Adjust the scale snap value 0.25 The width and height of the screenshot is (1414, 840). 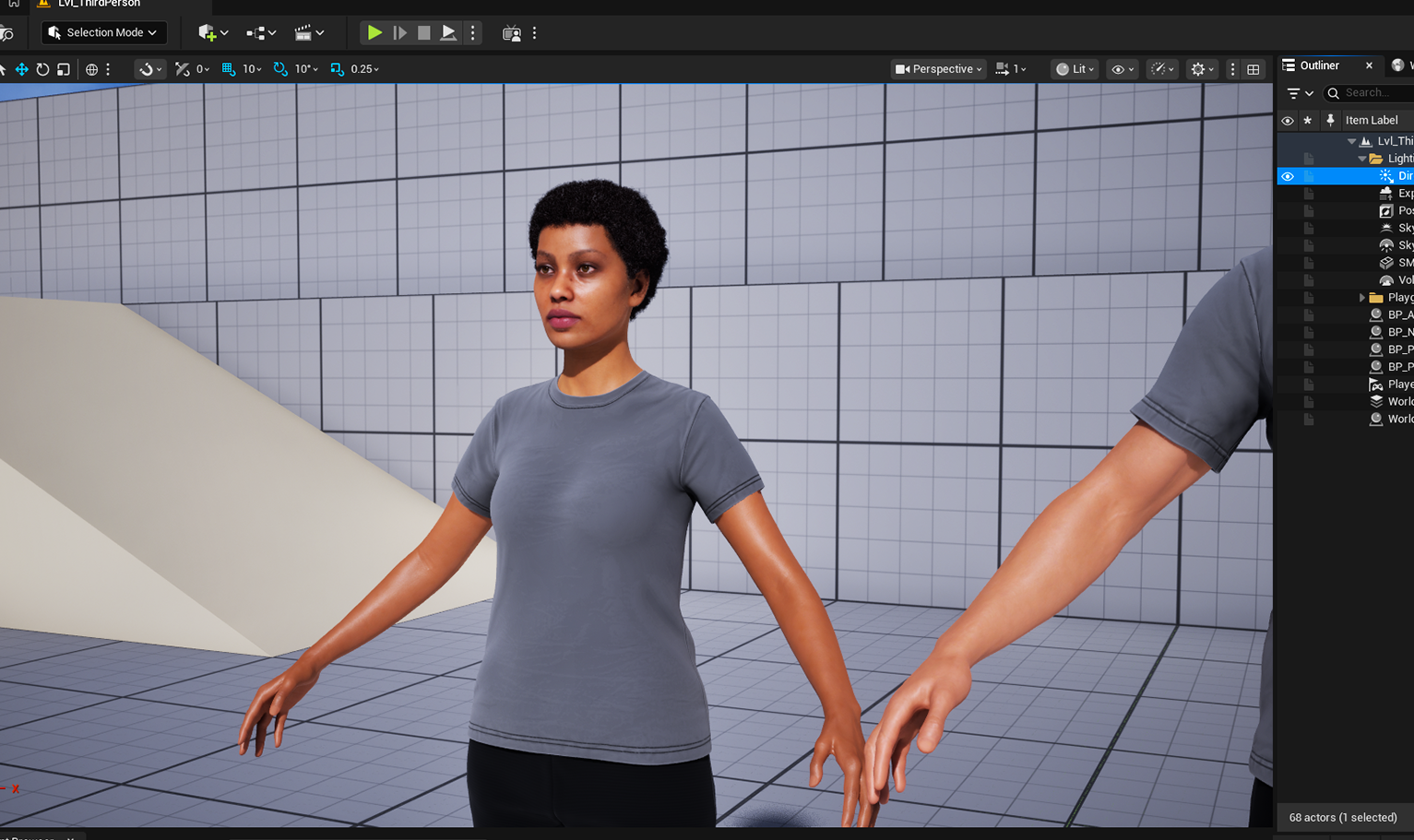[x=362, y=68]
